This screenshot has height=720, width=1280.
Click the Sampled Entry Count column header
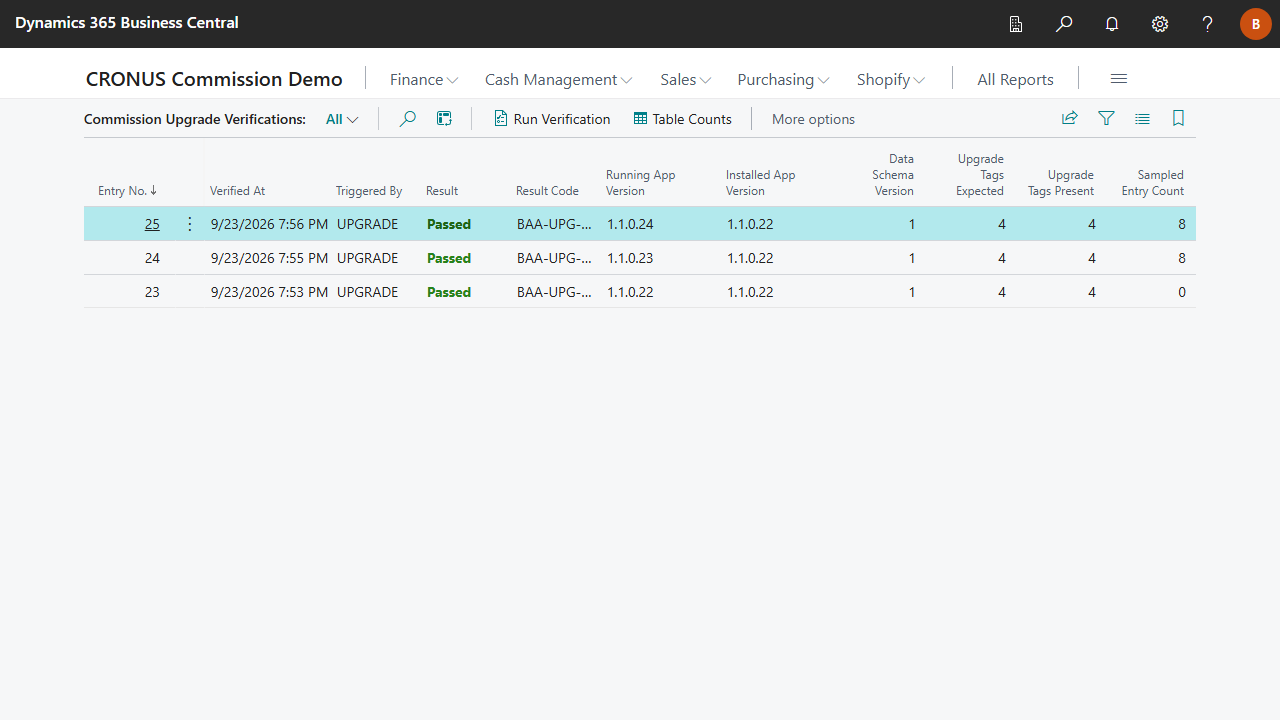coord(1153,183)
